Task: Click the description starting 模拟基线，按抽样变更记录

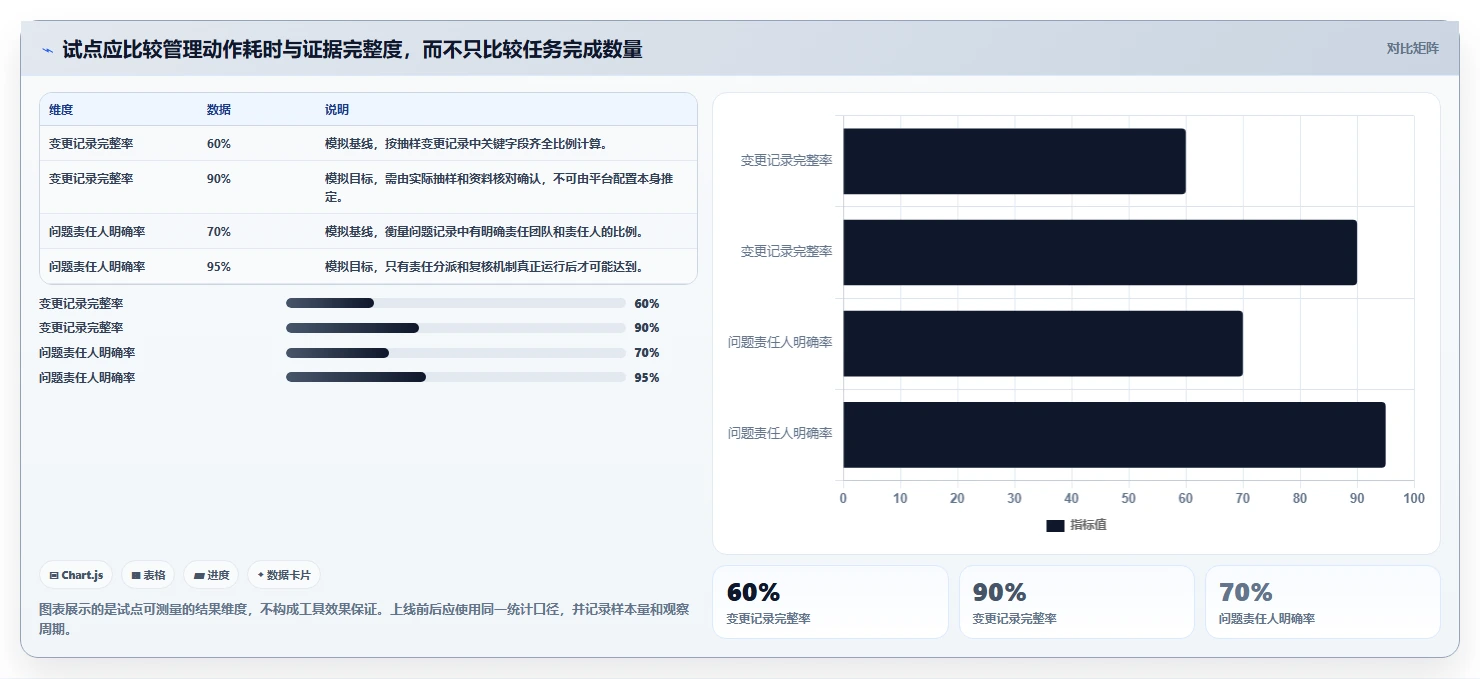Action: coord(466,144)
